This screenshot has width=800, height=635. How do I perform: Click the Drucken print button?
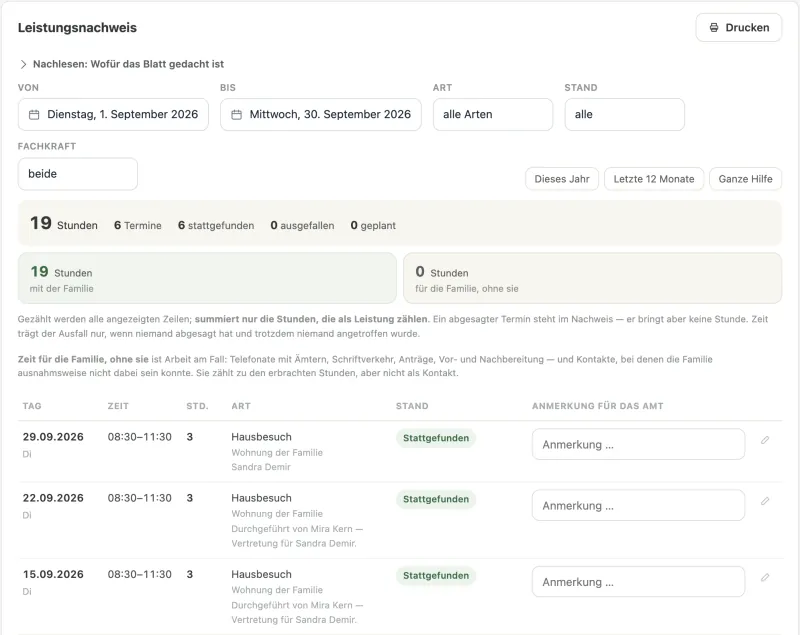738,28
